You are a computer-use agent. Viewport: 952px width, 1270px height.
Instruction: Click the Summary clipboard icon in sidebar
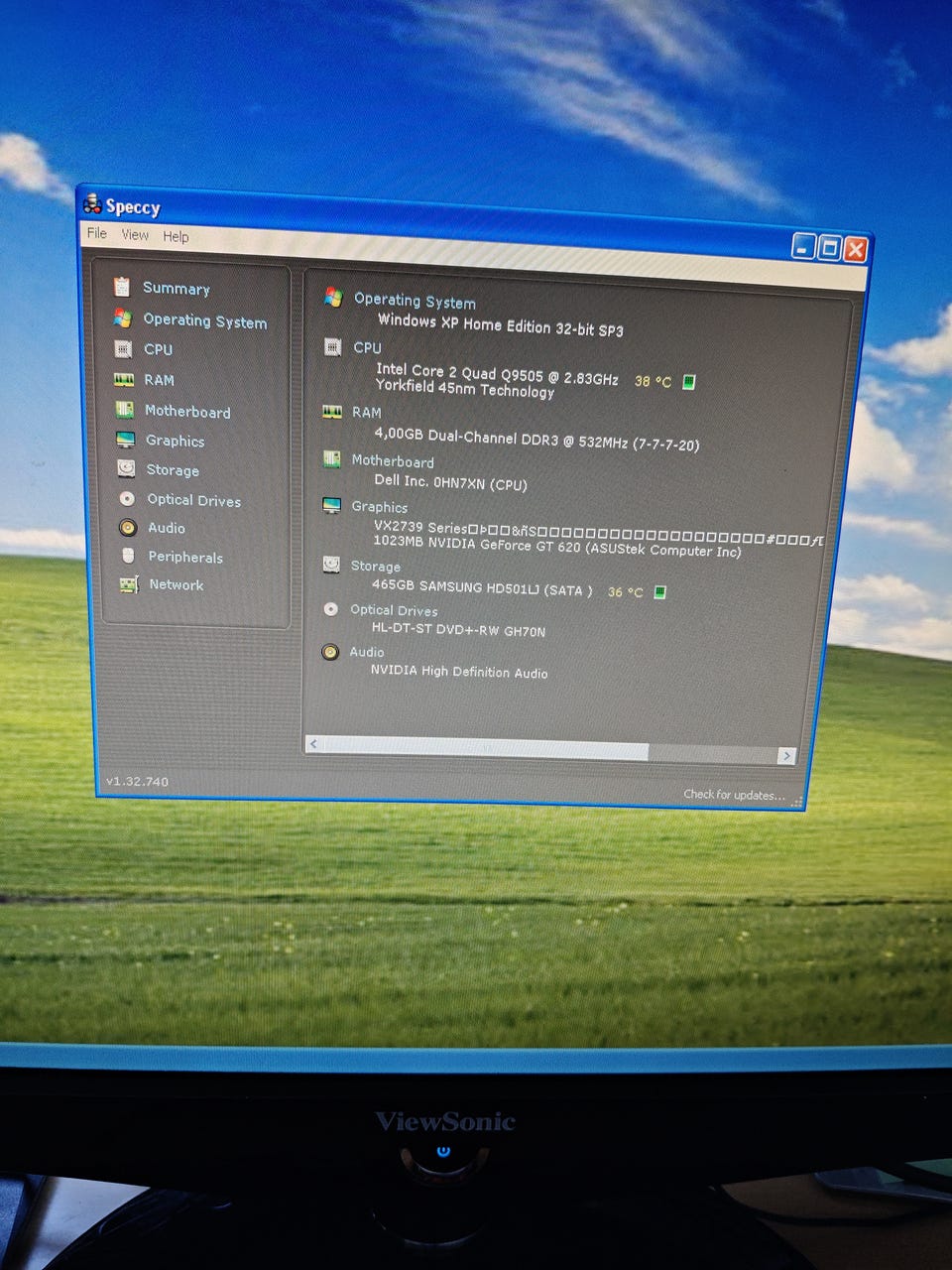(122, 287)
